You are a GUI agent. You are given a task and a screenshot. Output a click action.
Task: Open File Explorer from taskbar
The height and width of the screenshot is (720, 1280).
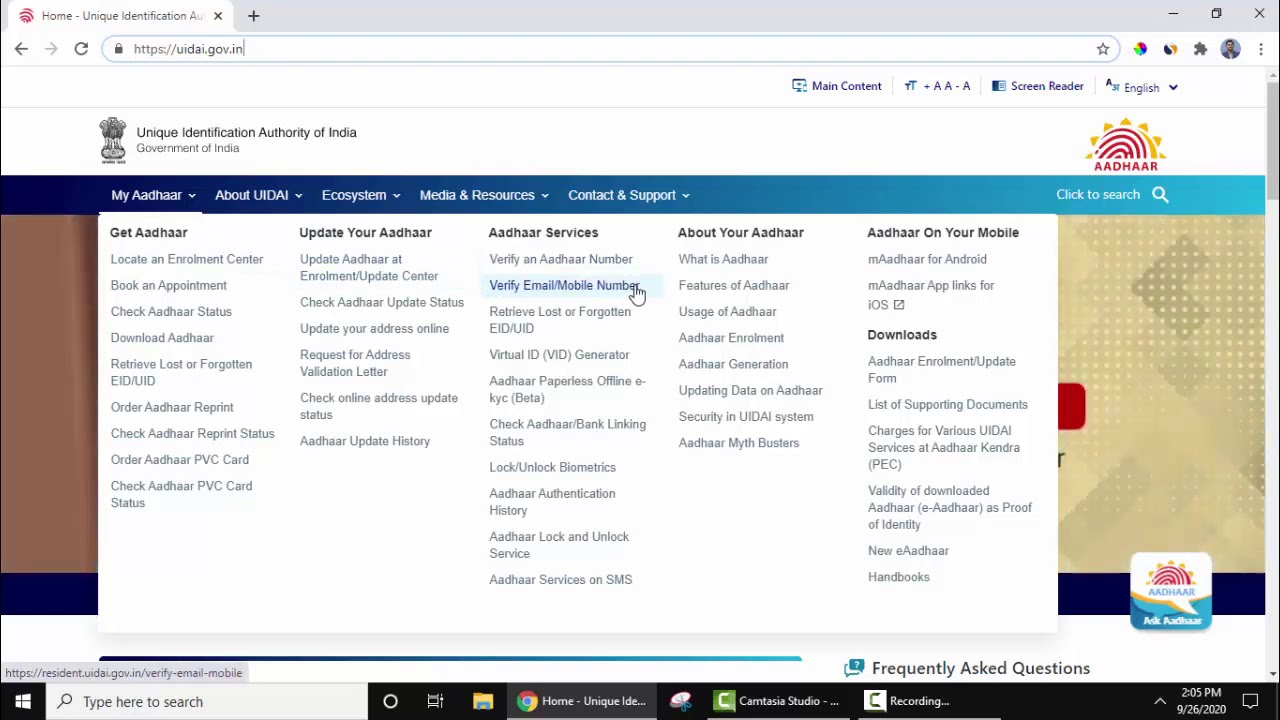point(482,701)
